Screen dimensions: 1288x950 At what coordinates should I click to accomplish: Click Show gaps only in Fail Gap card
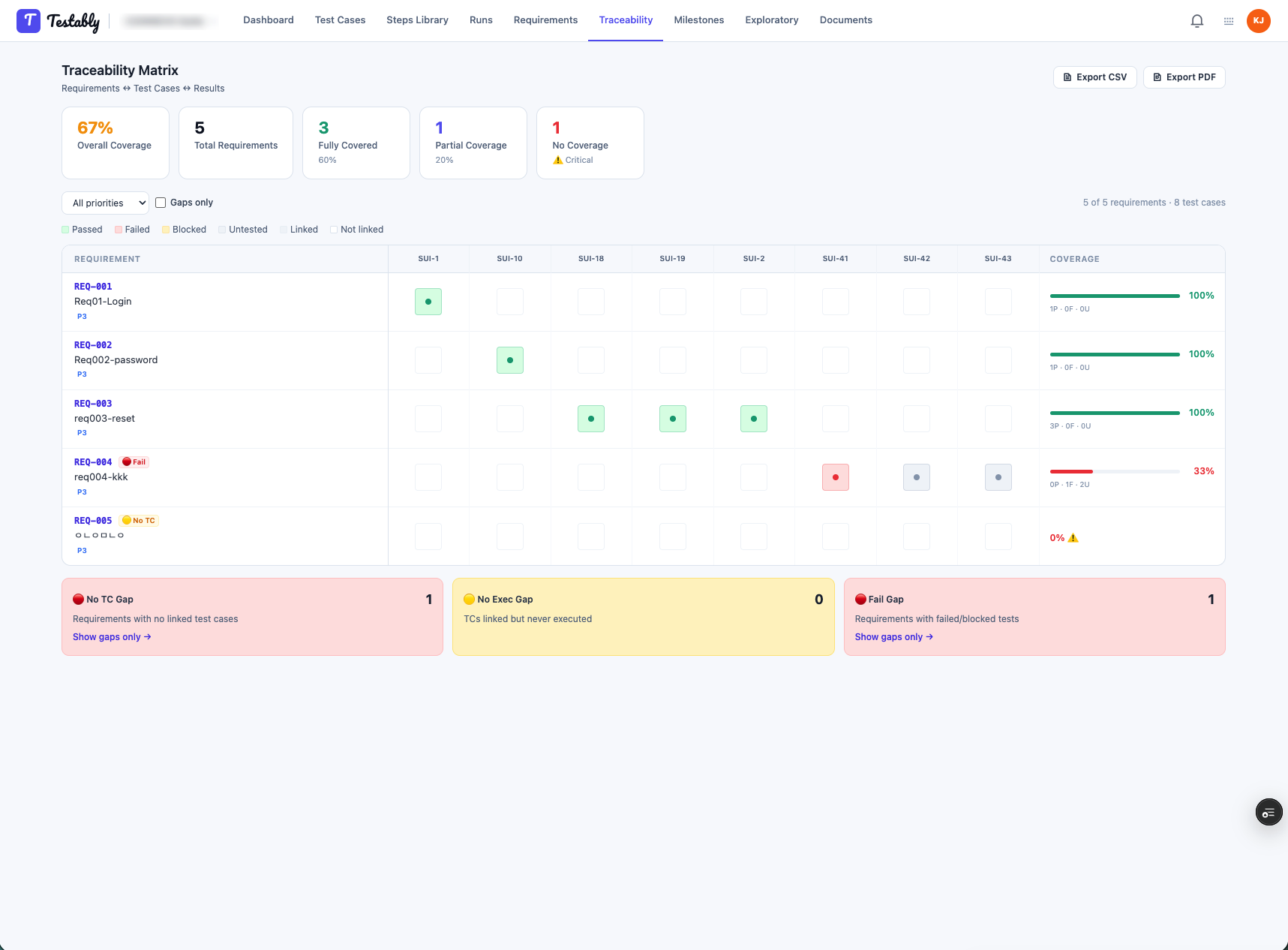click(x=893, y=637)
